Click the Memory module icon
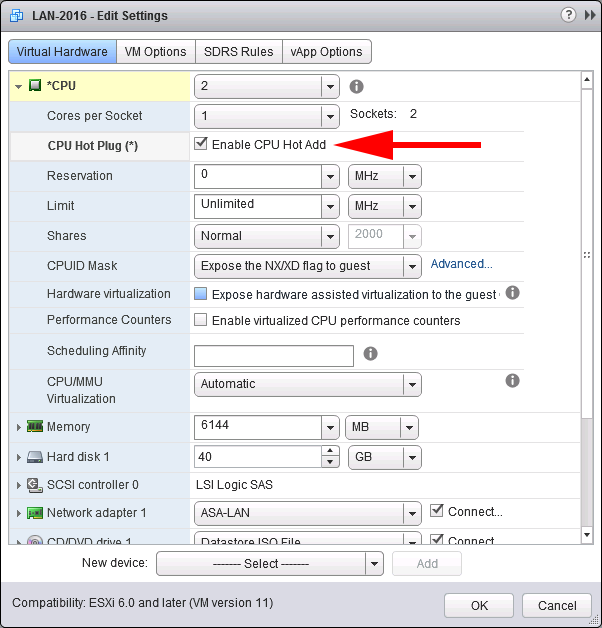602x628 pixels. coord(35,426)
